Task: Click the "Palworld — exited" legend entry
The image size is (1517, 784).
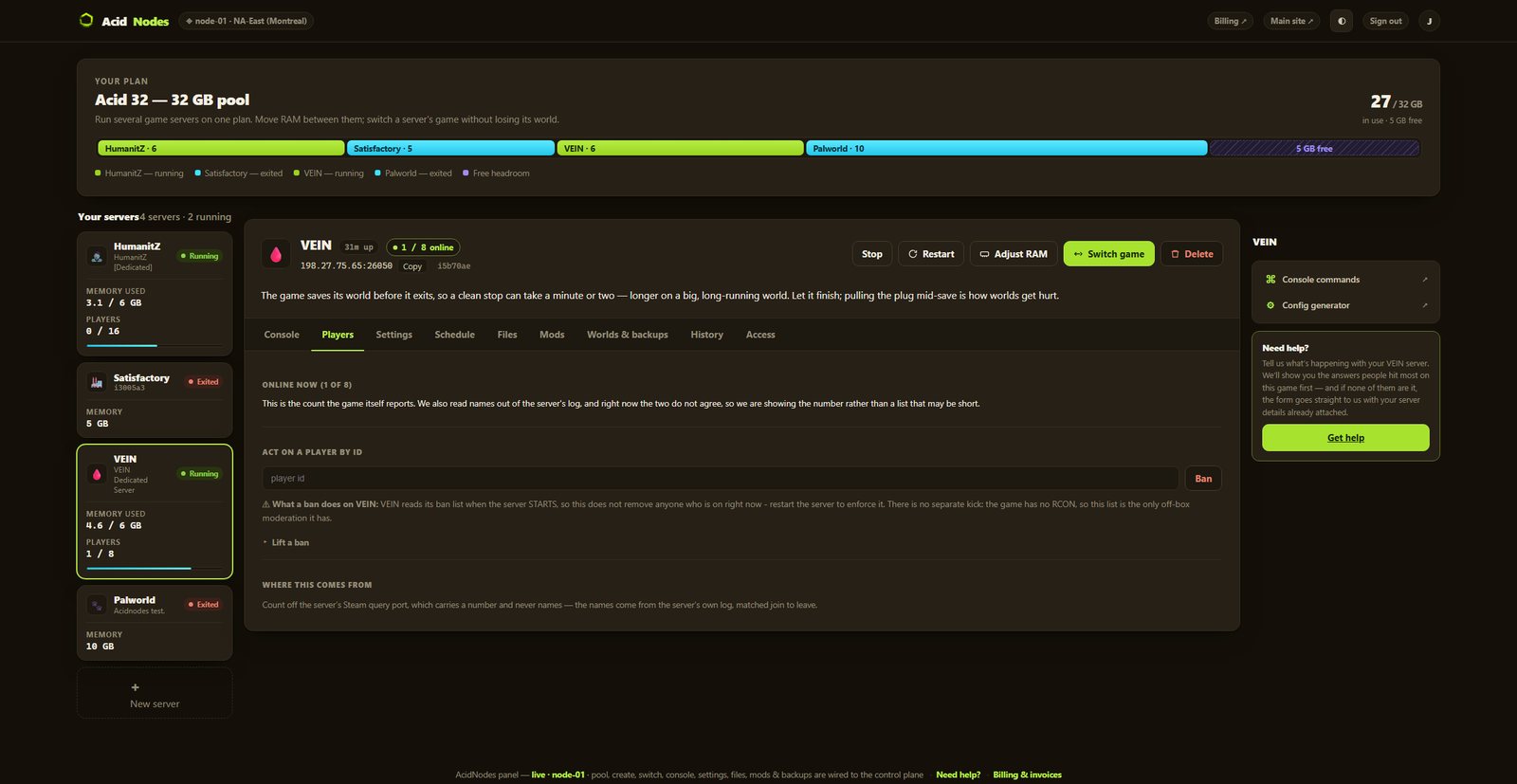Action: (413, 173)
